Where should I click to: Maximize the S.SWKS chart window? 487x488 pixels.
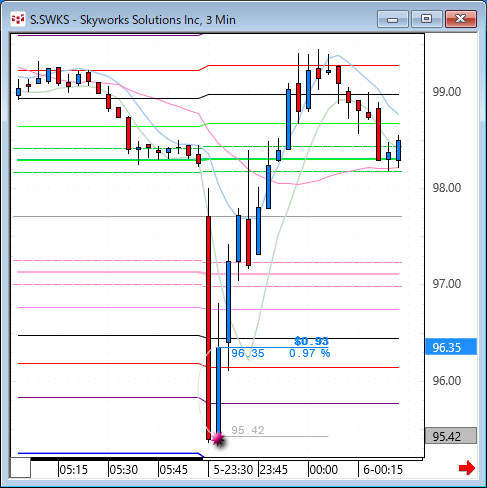pyautogui.click(x=426, y=19)
